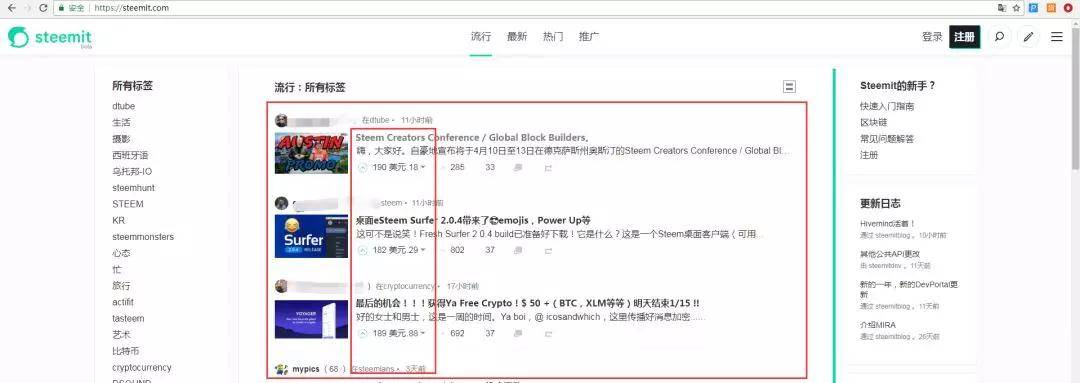This screenshot has width=1080, height=383.
Task: Select the tasteem tag
Action: 129,319
